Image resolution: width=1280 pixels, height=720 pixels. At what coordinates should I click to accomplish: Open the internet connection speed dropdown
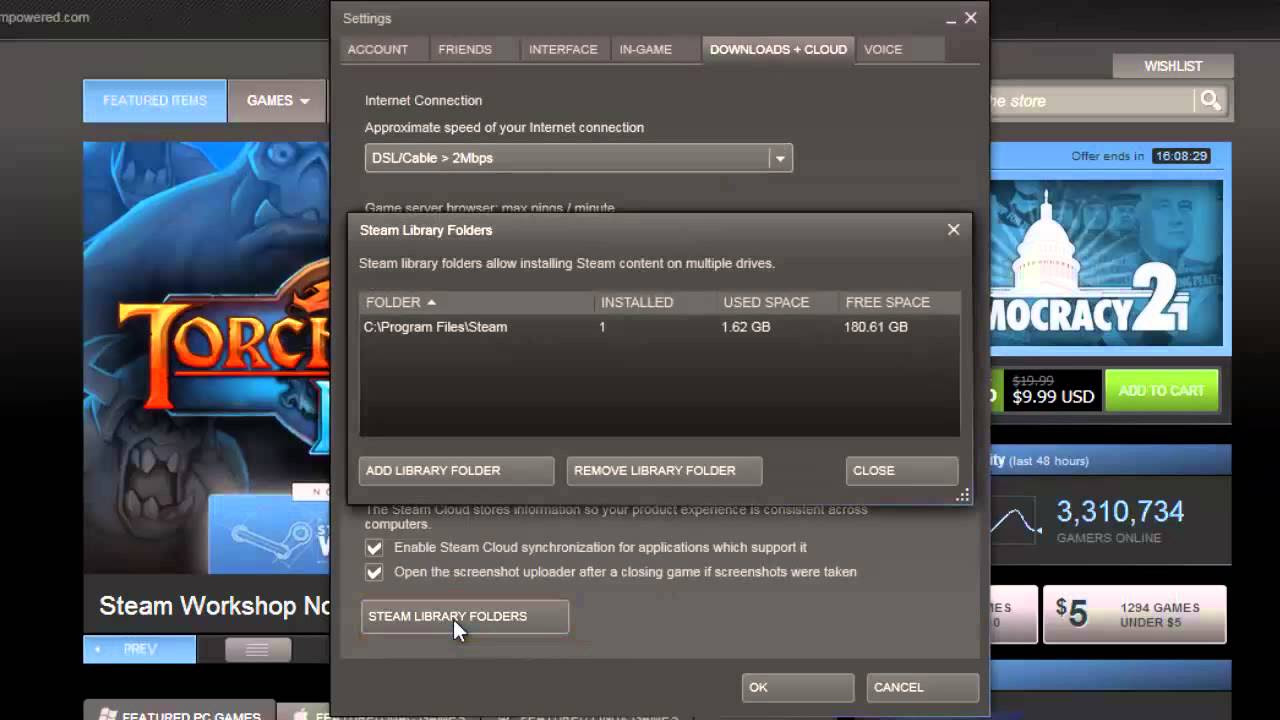[780, 157]
